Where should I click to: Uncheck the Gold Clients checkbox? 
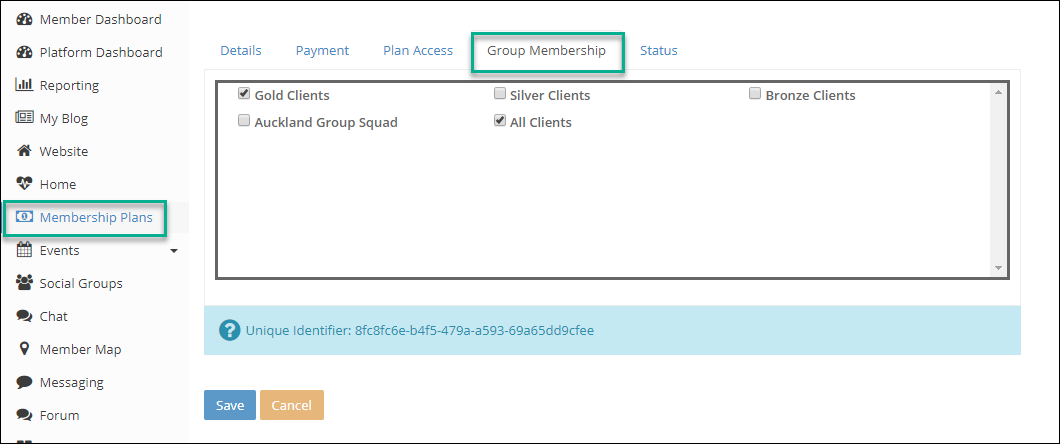(x=244, y=94)
